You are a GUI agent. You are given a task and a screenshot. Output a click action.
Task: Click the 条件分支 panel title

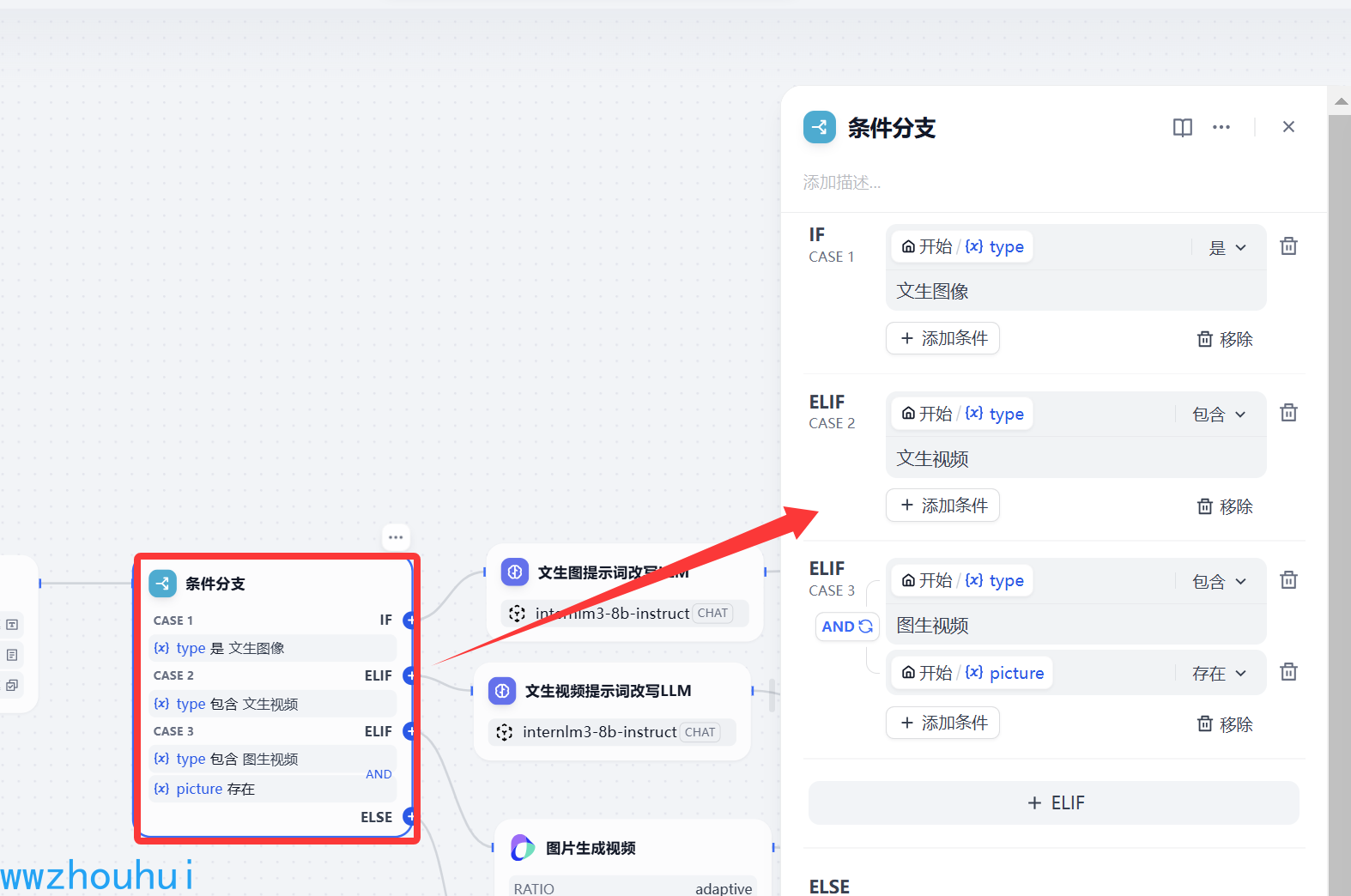tap(892, 128)
